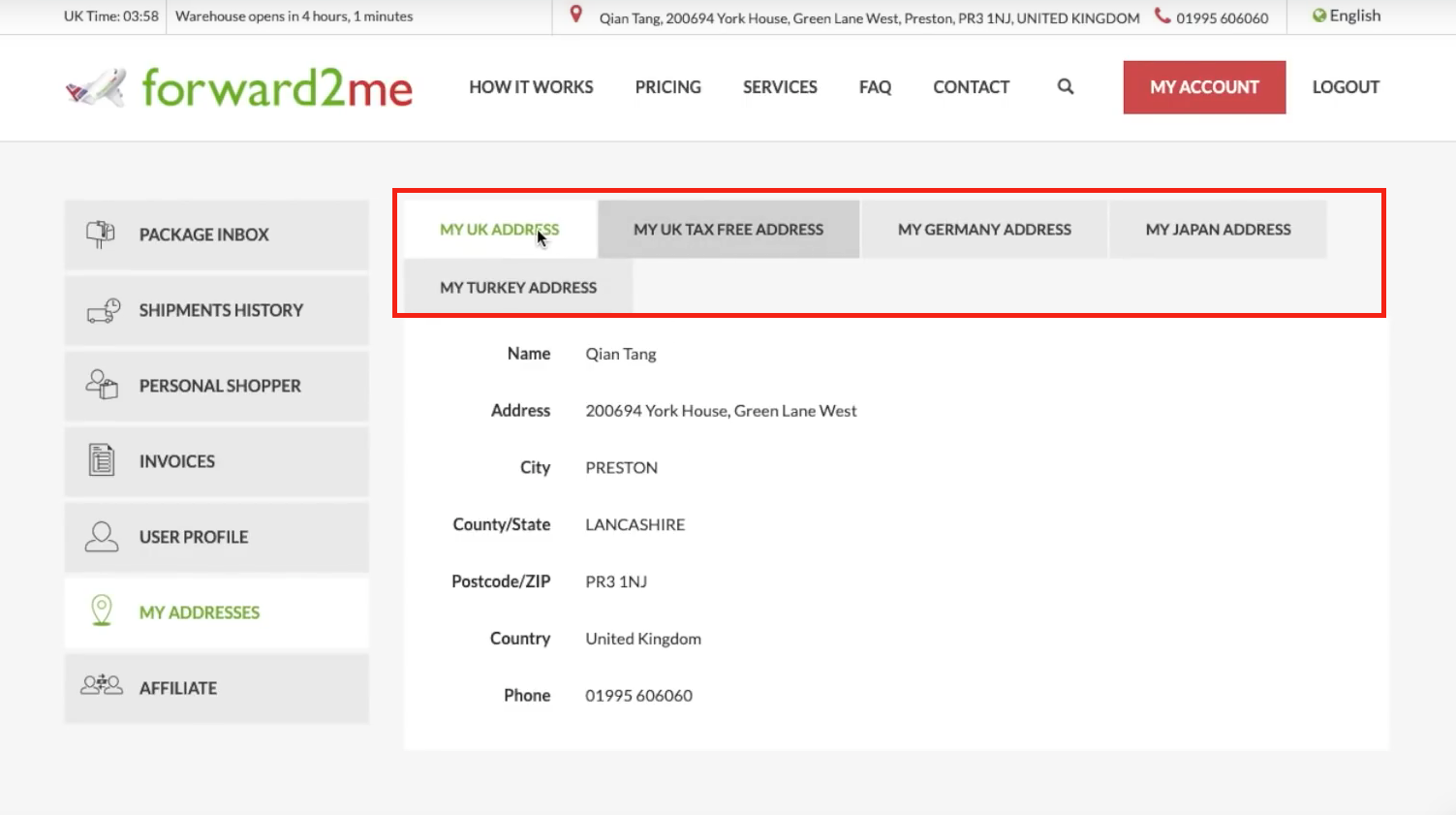
Task: Select the My Turkey Address tab
Action: tap(518, 288)
